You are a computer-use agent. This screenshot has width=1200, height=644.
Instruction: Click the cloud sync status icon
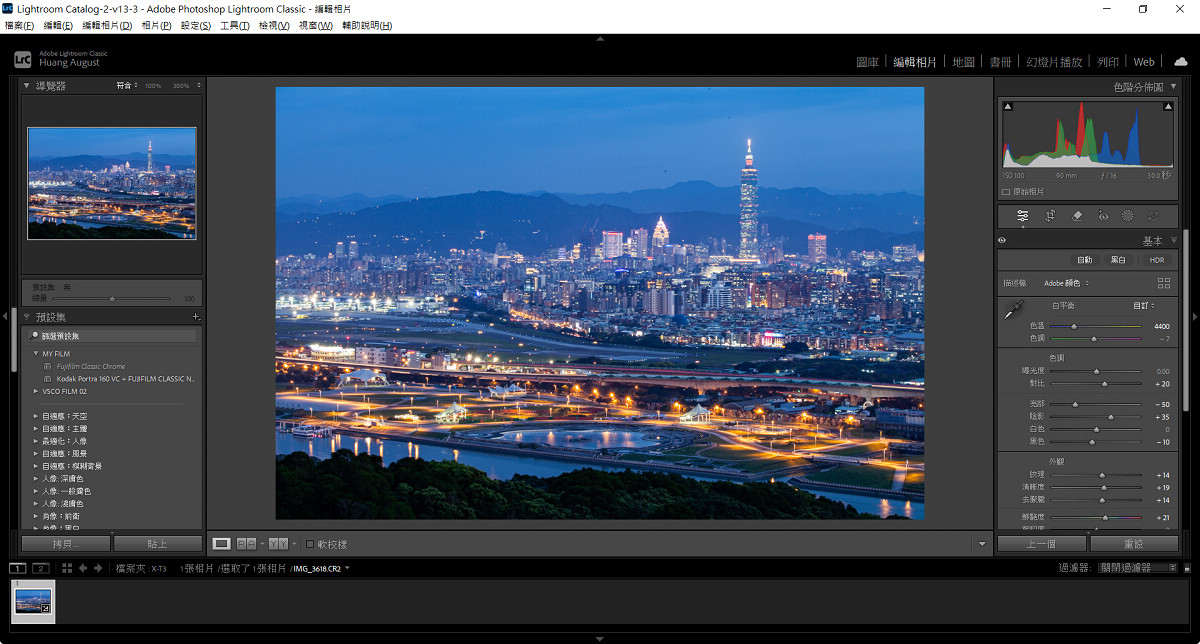pos(1180,61)
